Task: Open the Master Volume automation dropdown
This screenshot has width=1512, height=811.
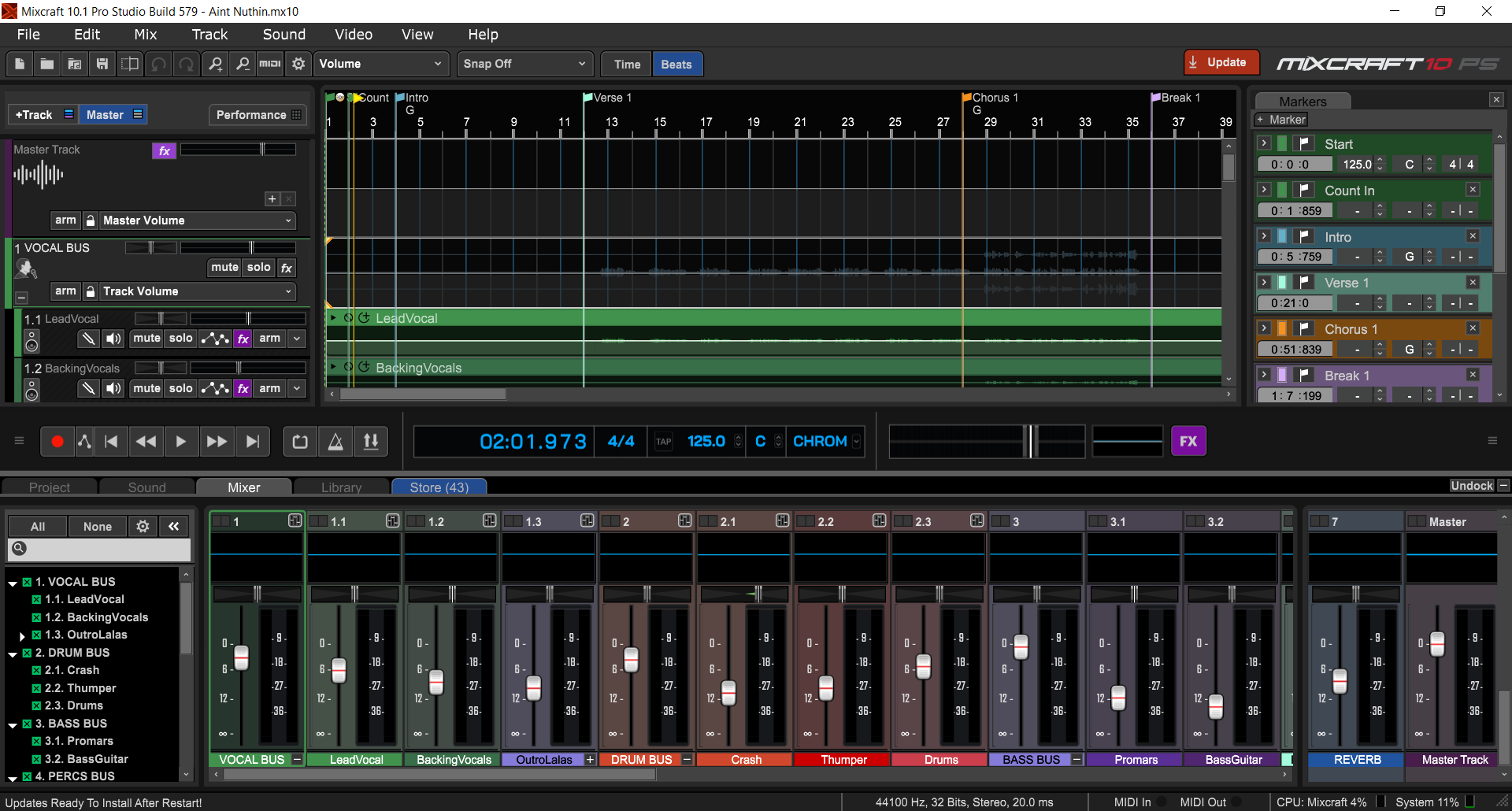Action: 197,220
